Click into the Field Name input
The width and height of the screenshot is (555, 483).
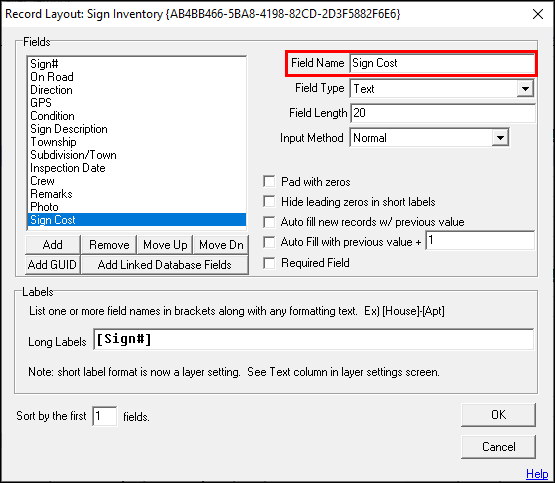442,63
